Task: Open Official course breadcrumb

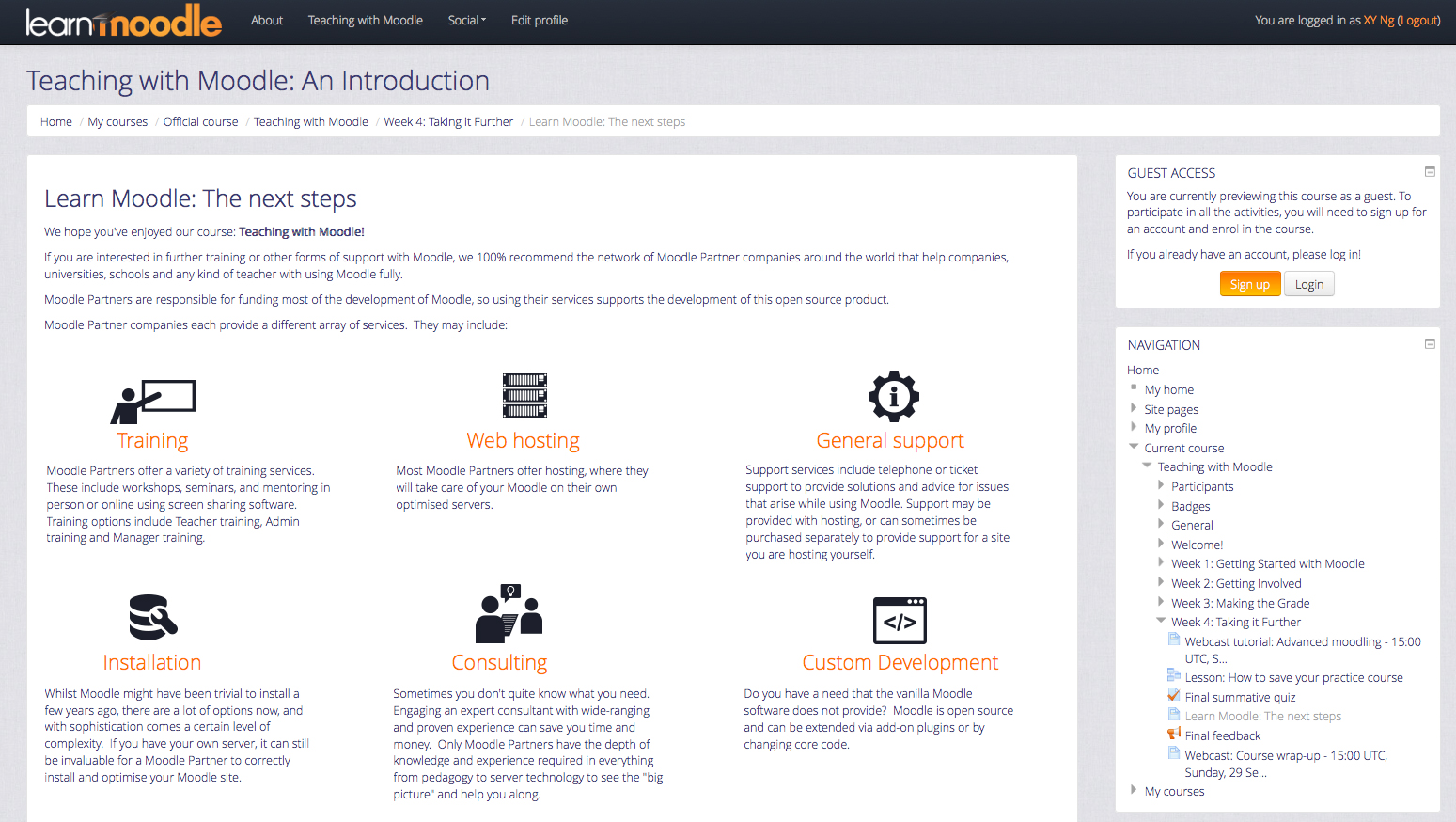Action: pos(201,121)
